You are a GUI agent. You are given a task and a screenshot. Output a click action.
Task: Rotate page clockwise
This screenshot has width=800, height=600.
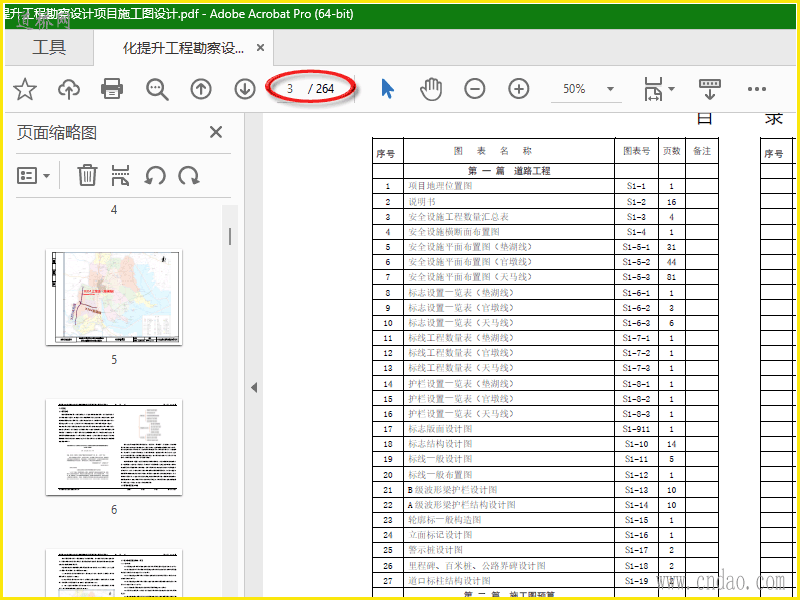(x=188, y=176)
